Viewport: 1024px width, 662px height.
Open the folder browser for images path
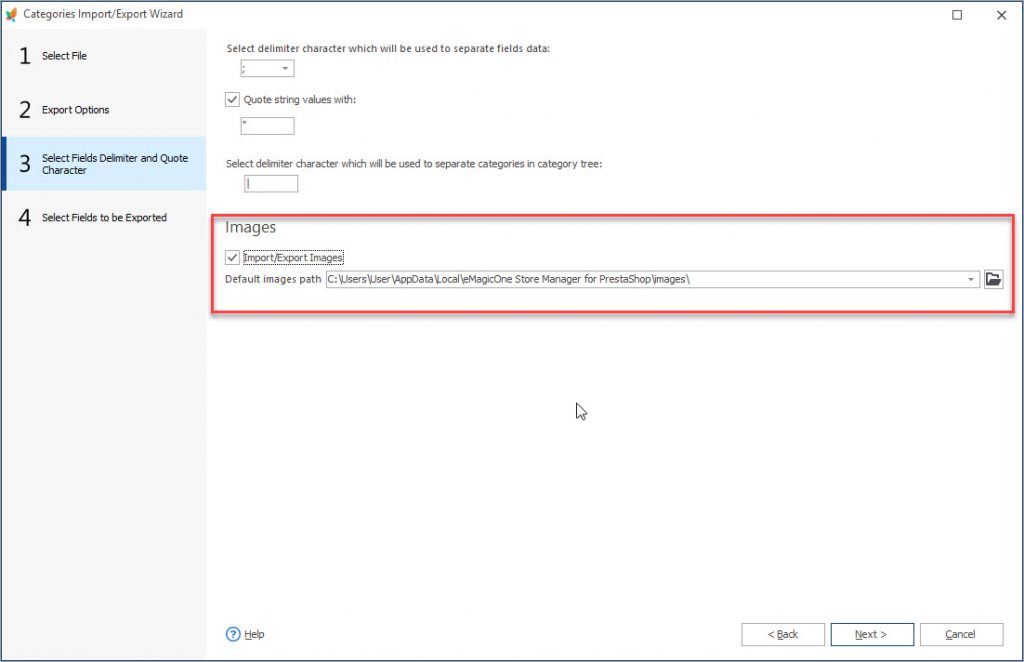click(x=992, y=279)
